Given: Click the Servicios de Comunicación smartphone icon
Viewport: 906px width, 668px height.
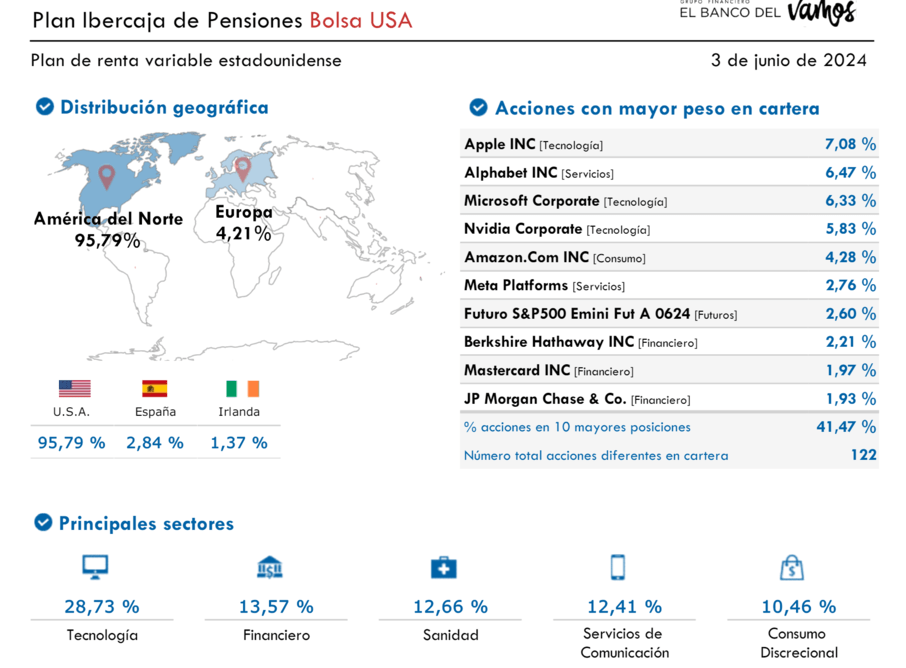Looking at the screenshot, I should (x=618, y=567).
